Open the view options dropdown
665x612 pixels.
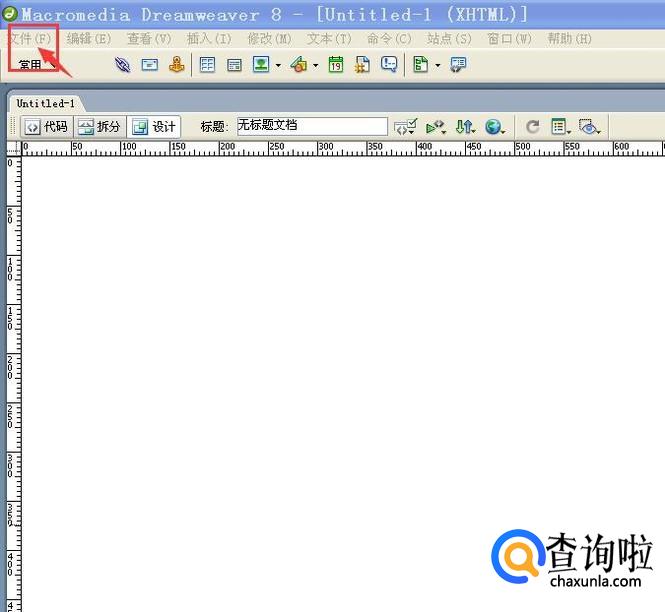561,127
